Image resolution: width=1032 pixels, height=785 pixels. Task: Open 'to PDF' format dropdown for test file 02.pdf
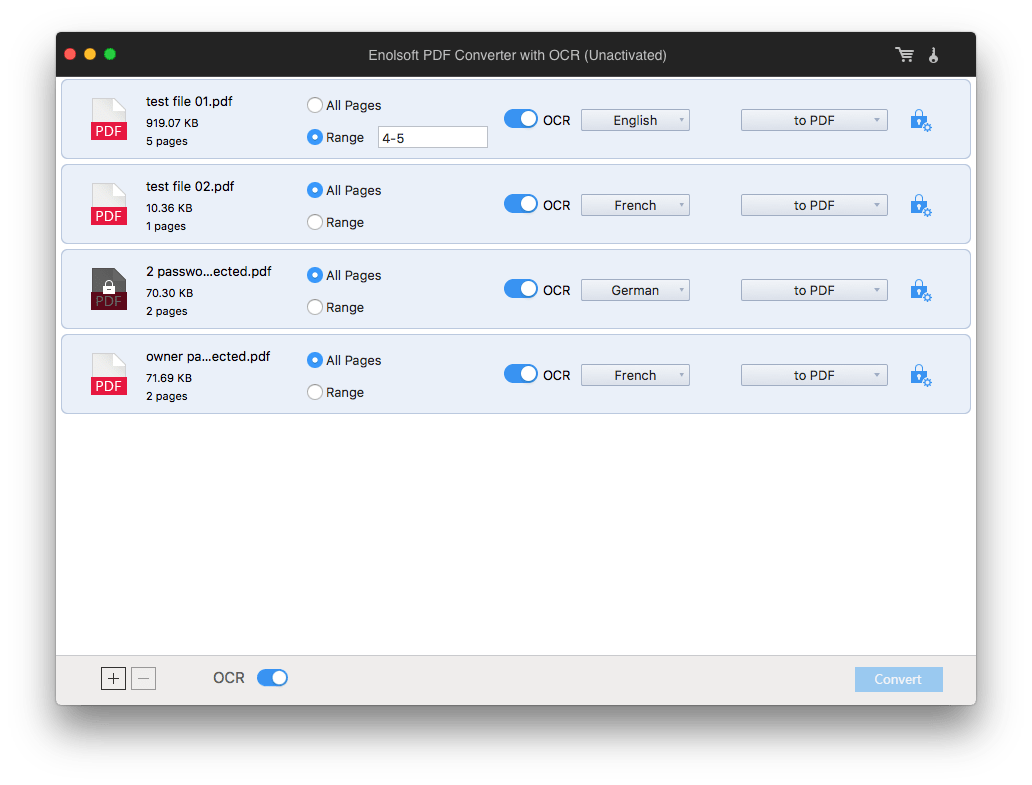pos(814,205)
